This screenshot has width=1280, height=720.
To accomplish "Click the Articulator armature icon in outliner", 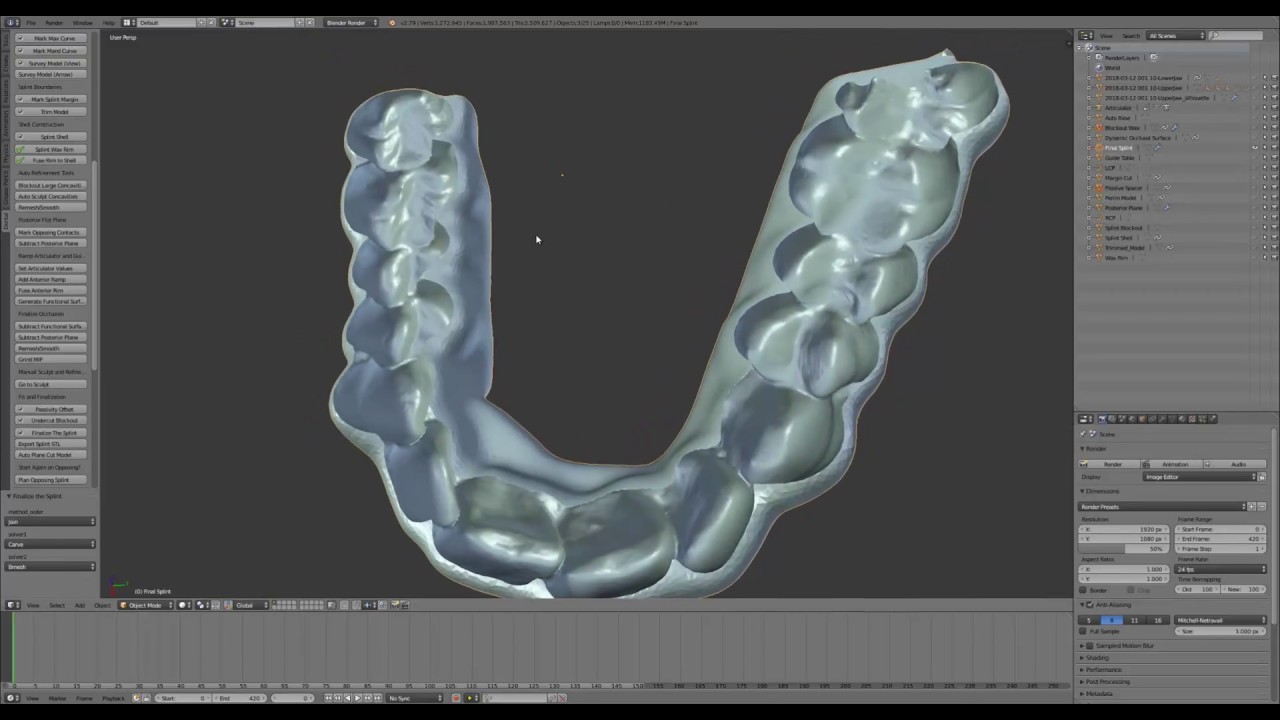I will (x=1099, y=108).
